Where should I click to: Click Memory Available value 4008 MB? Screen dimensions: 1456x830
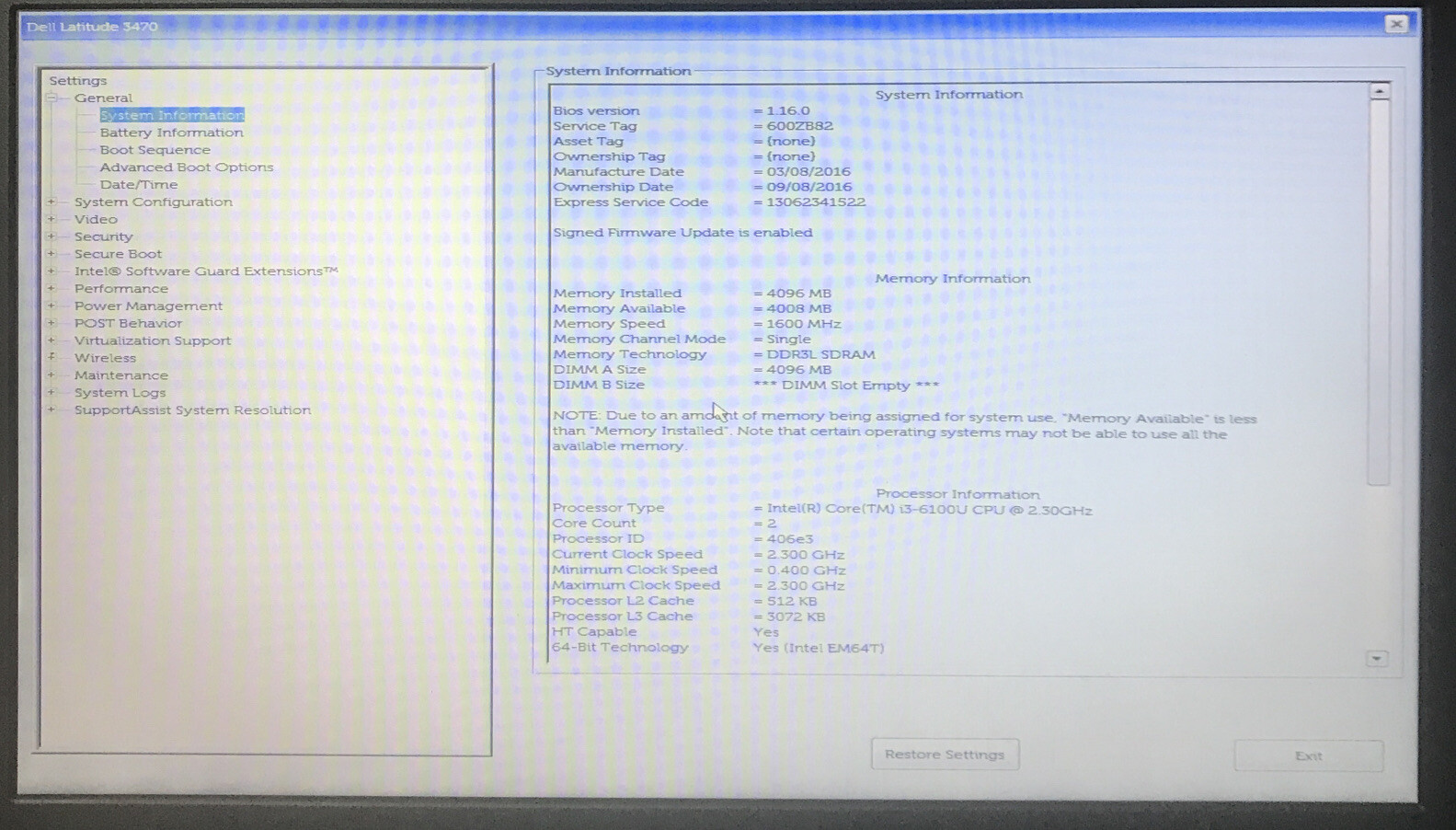tap(798, 309)
